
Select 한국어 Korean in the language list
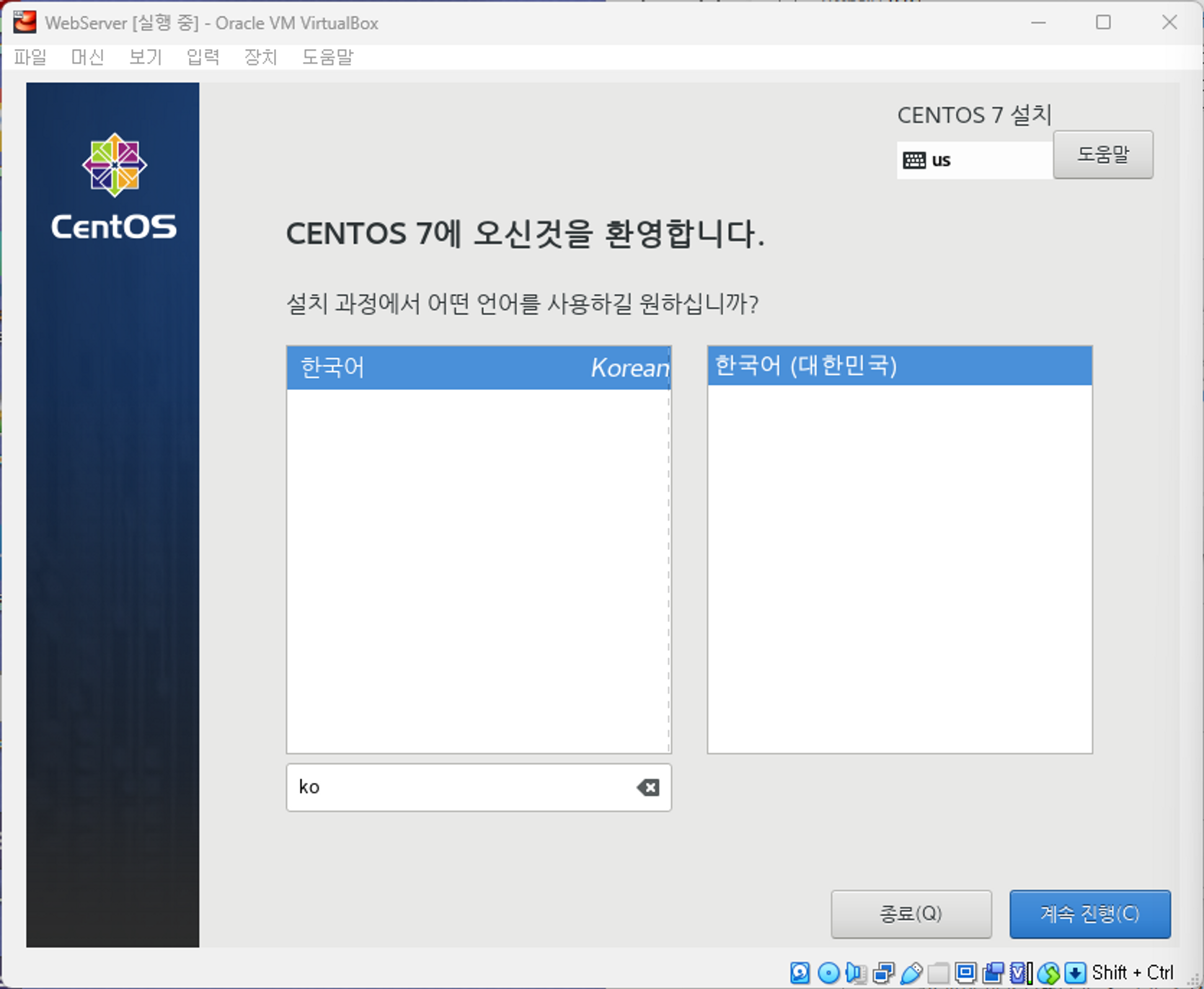click(x=479, y=368)
